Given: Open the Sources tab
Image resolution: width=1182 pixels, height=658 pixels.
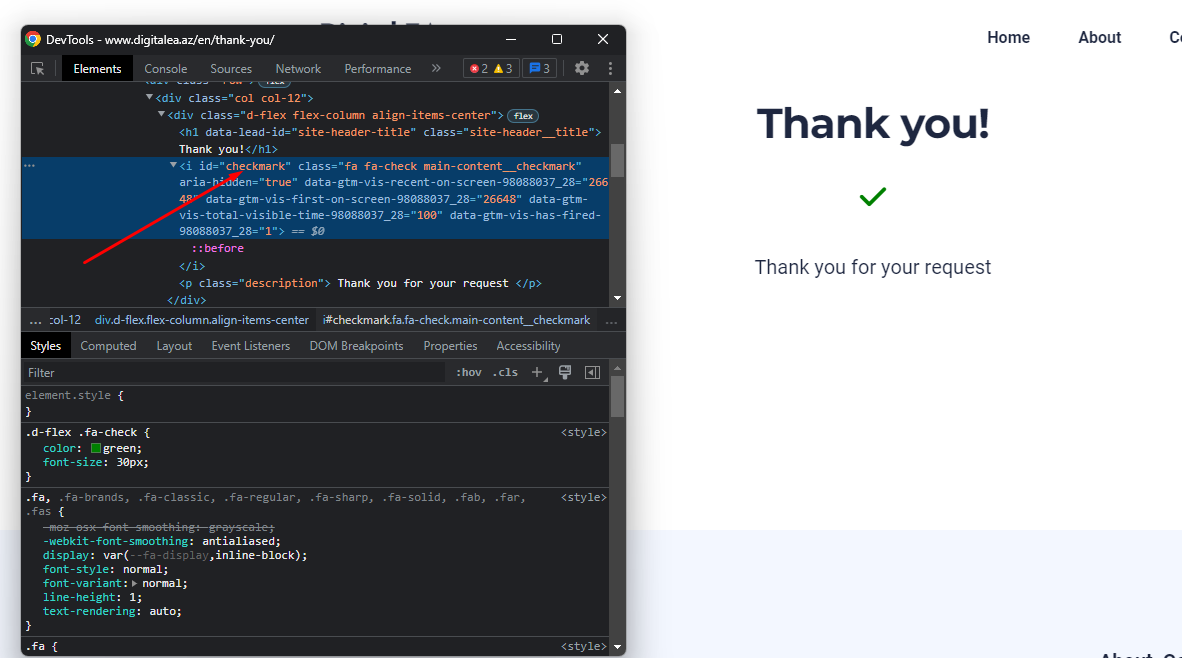Looking at the screenshot, I should click(231, 69).
